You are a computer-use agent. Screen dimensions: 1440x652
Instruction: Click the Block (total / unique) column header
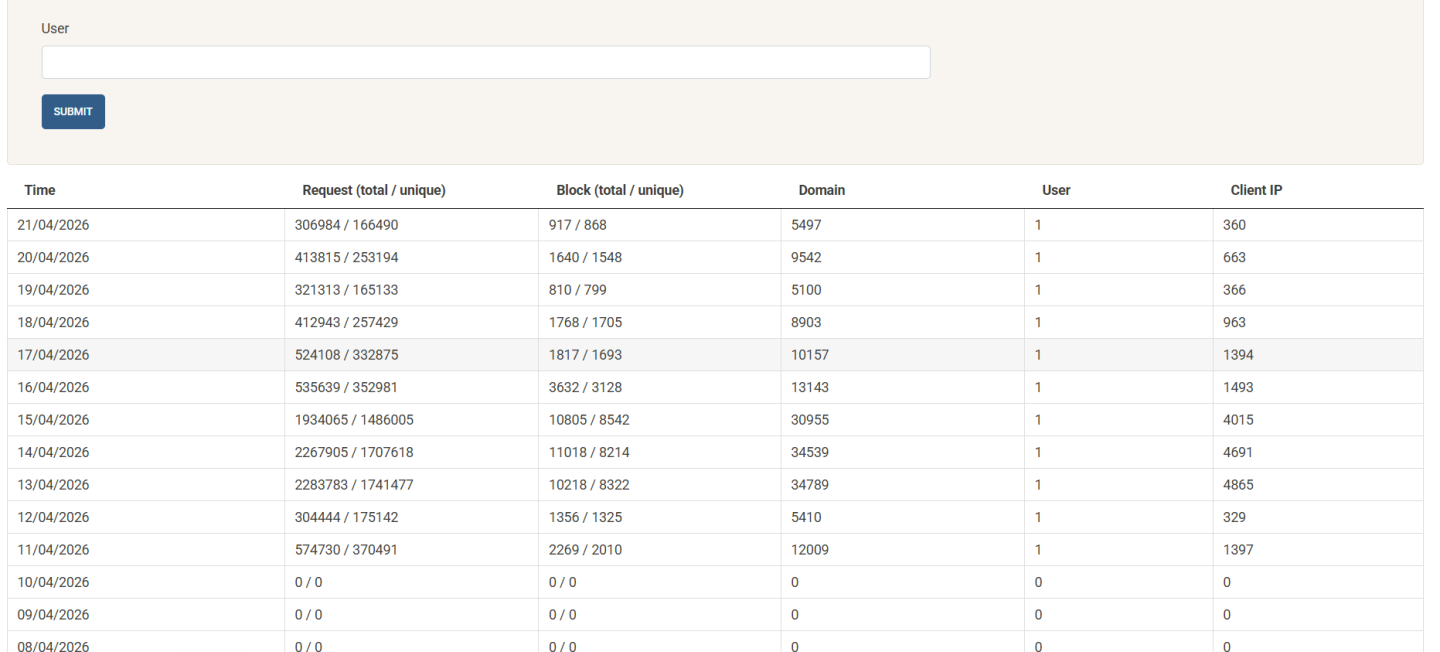[619, 190]
